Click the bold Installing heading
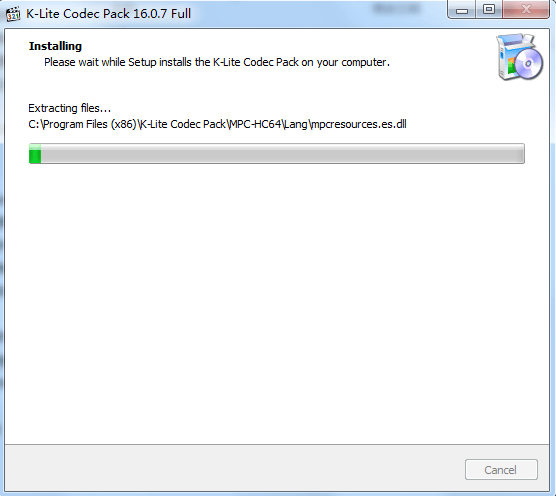Screen dimensions: 556x496 coord(55,46)
